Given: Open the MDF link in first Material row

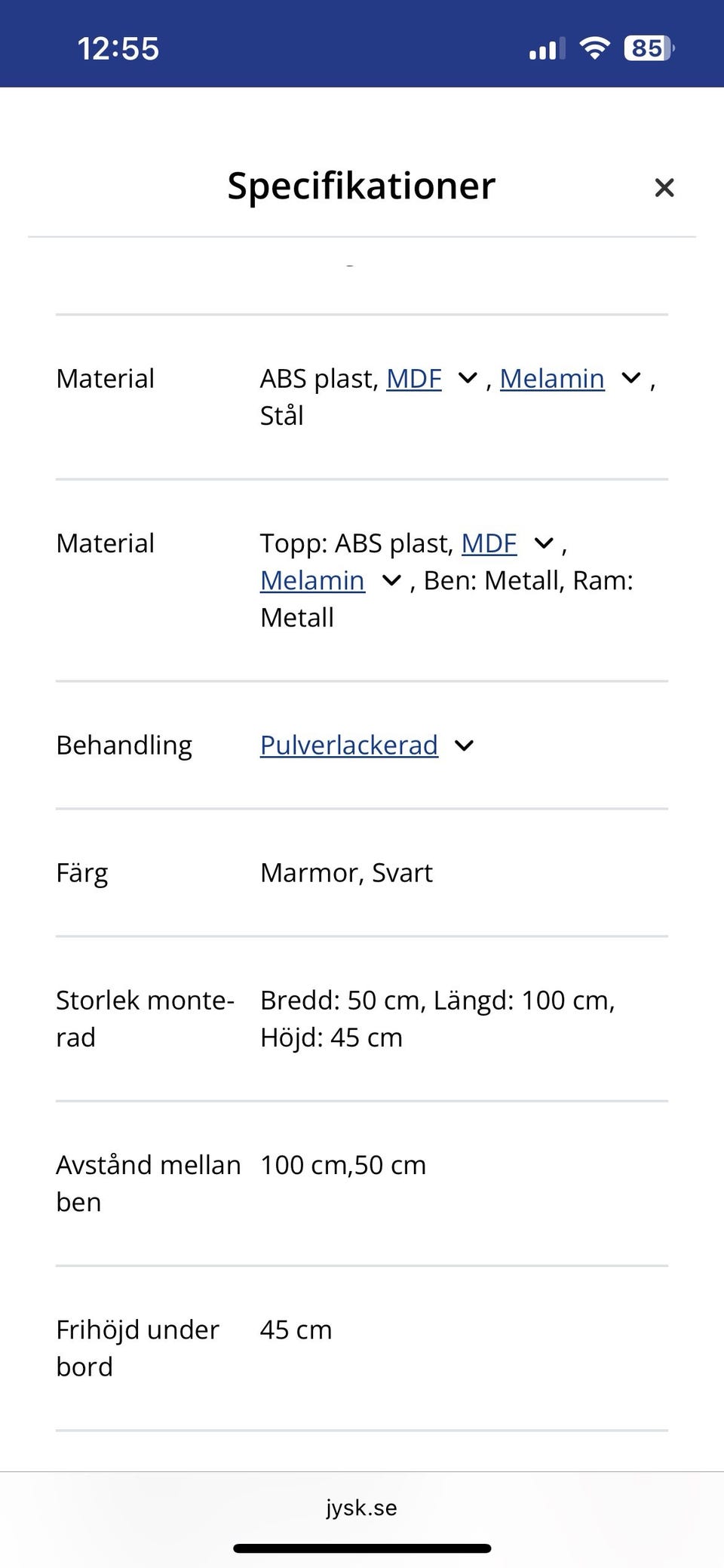Looking at the screenshot, I should tap(414, 379).
